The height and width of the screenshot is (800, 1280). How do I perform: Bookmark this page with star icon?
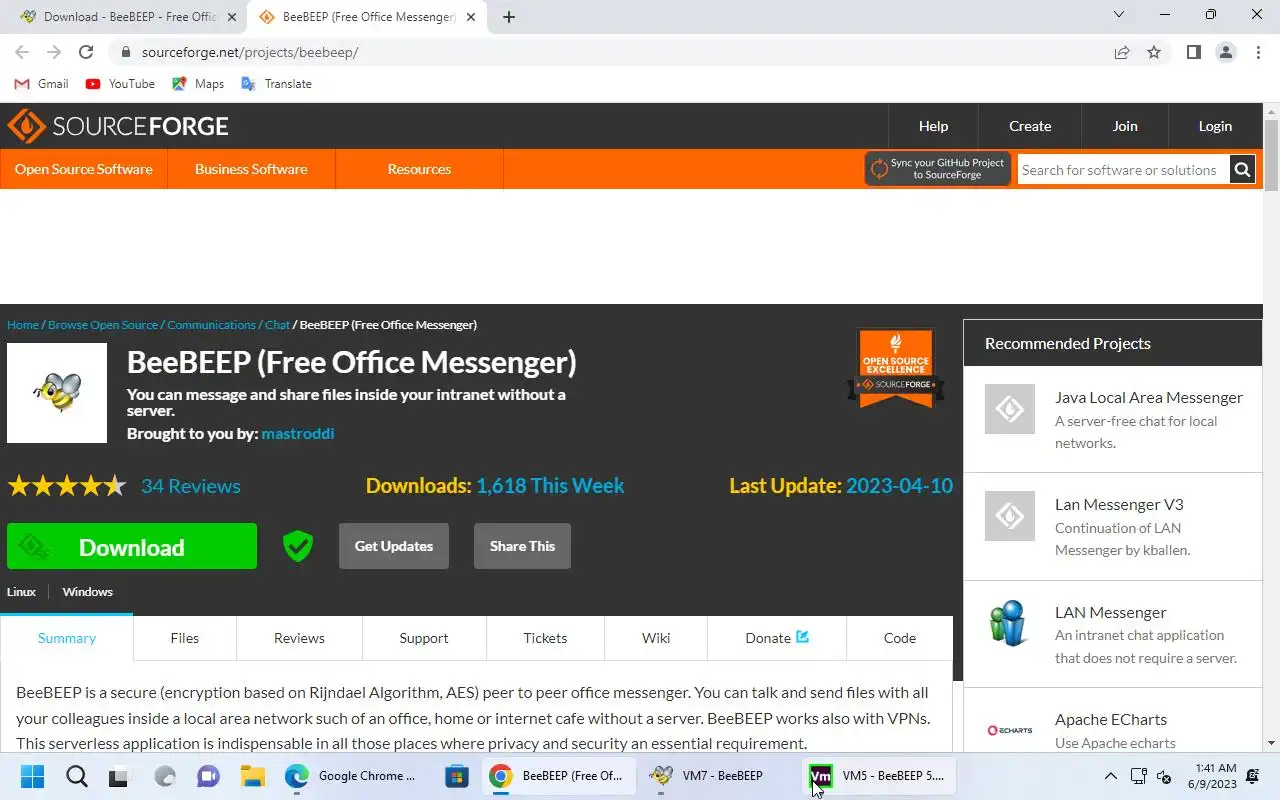[1154, 52]
